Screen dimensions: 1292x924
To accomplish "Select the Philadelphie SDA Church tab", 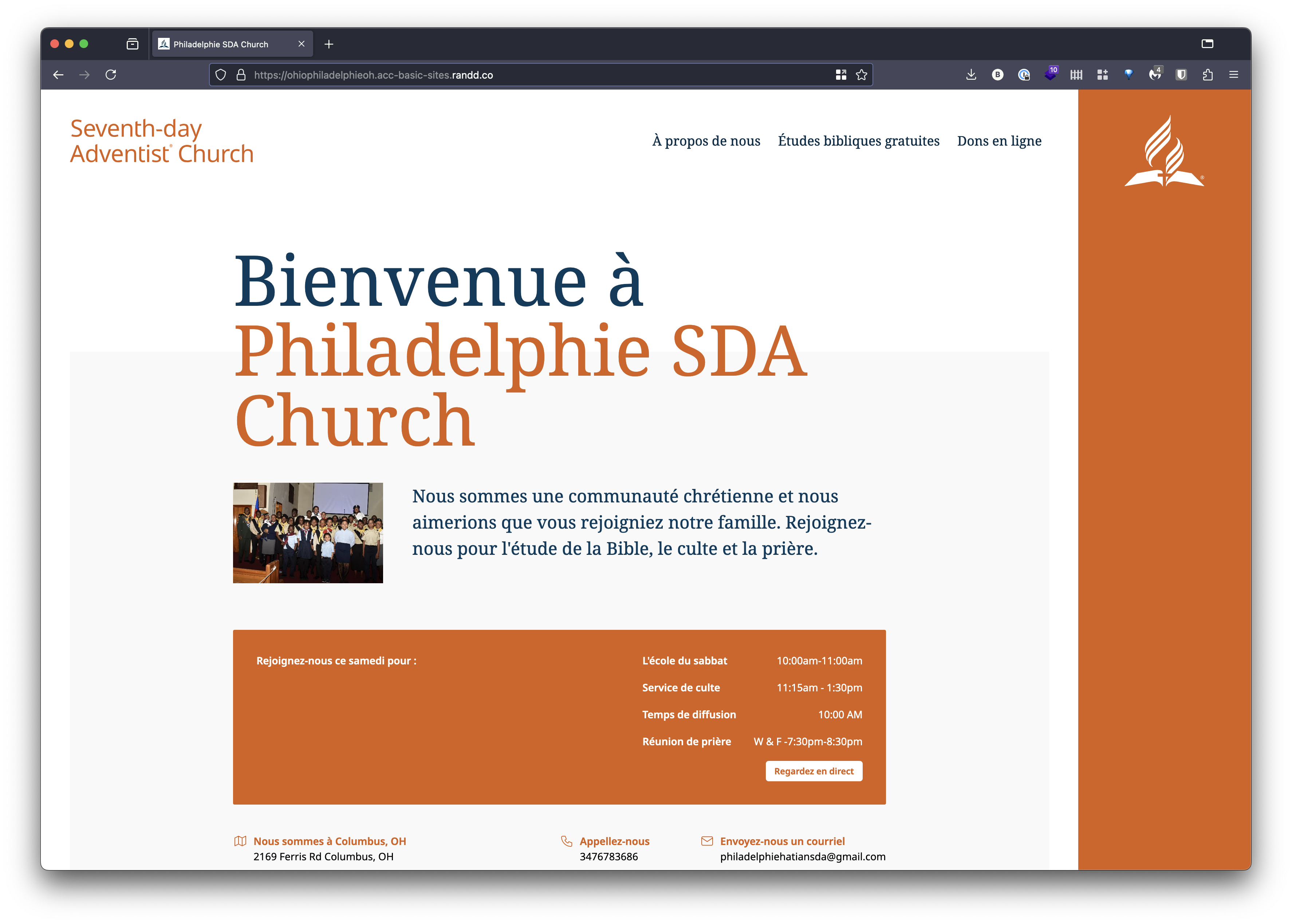I will click(232, 44).
